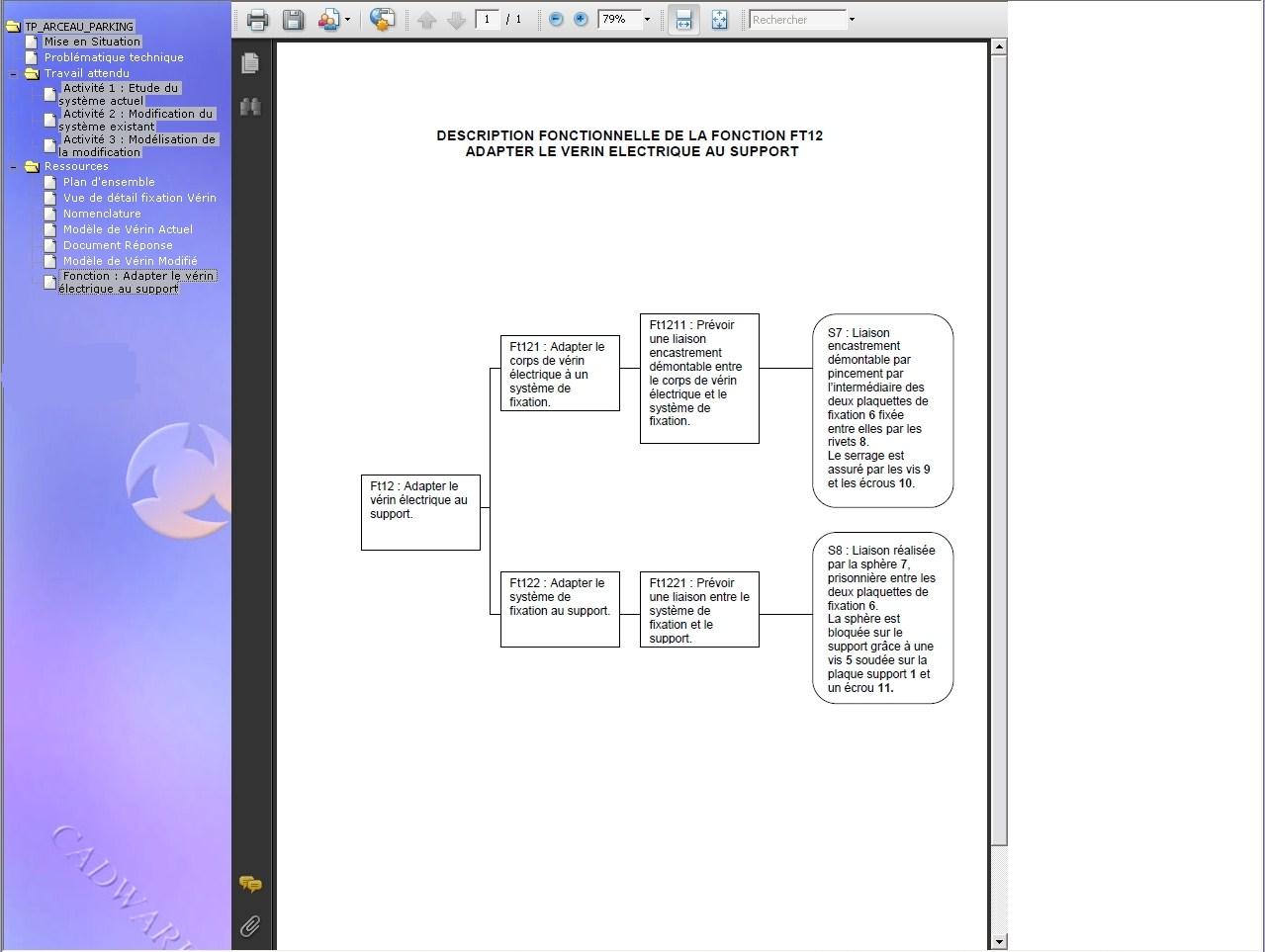This screenshot has width=1265, height=952.
Task: Open the Pages panel in sidebar
Action: point(250,63)
